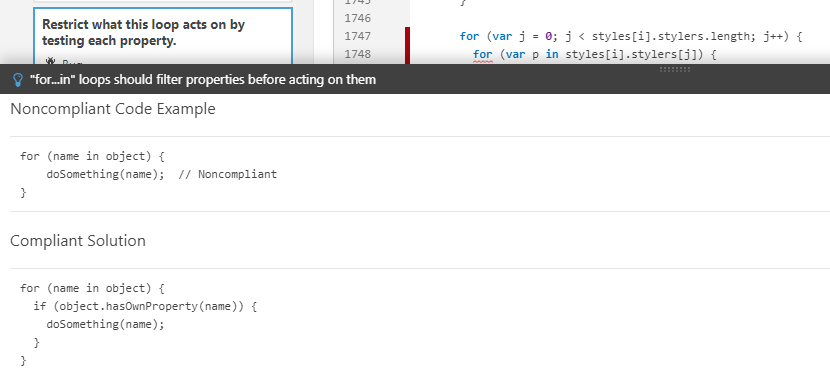830x377 pixels.
Task: Click the 'Noncompliant Code Example' heading
Action: coord(113,109)
